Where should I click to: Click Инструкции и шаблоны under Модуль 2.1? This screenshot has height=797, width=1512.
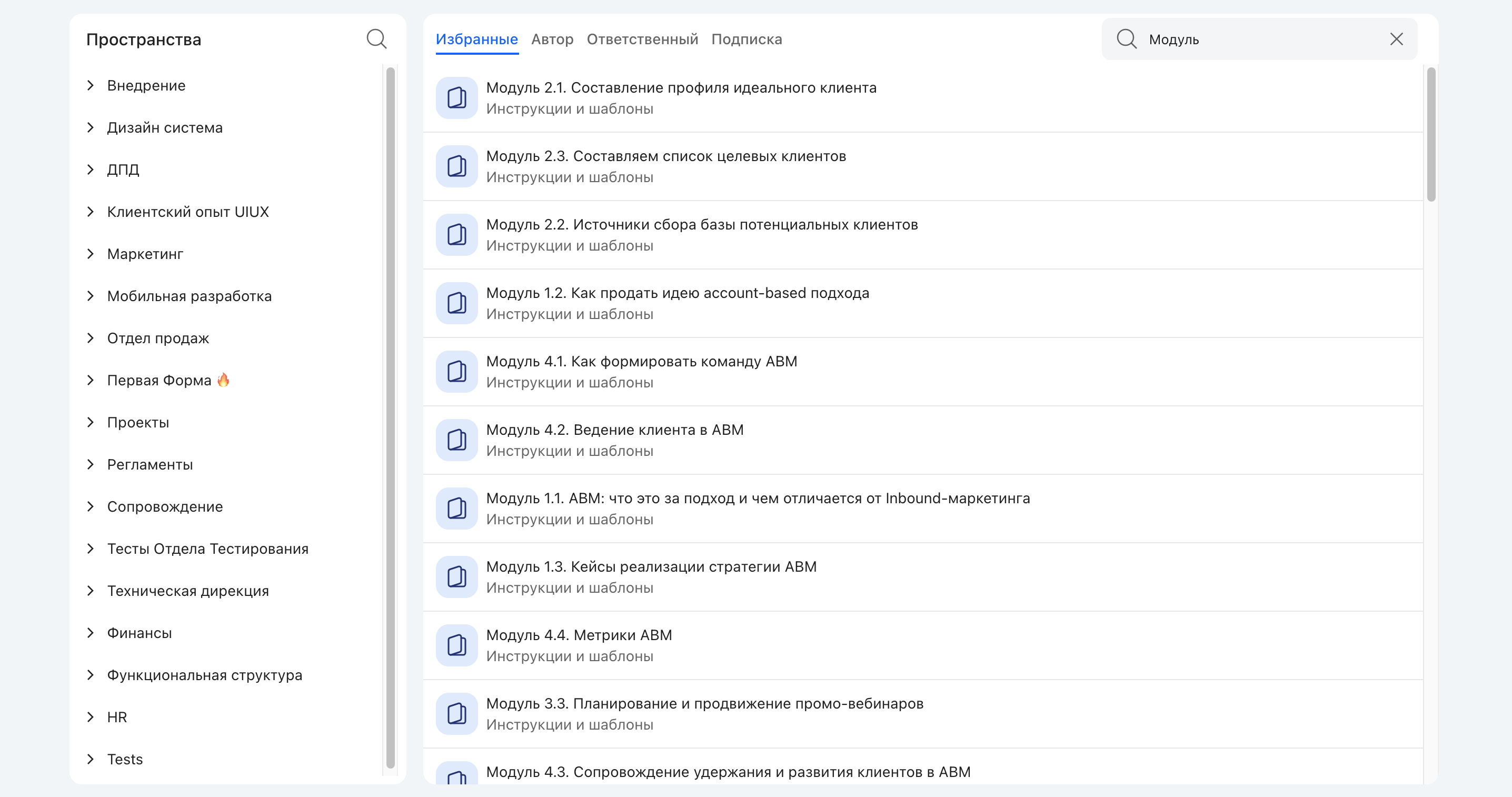569,108
